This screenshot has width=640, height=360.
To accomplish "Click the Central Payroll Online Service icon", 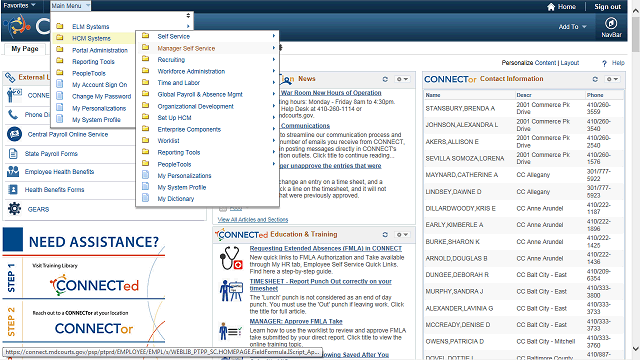I will (14, 134).
